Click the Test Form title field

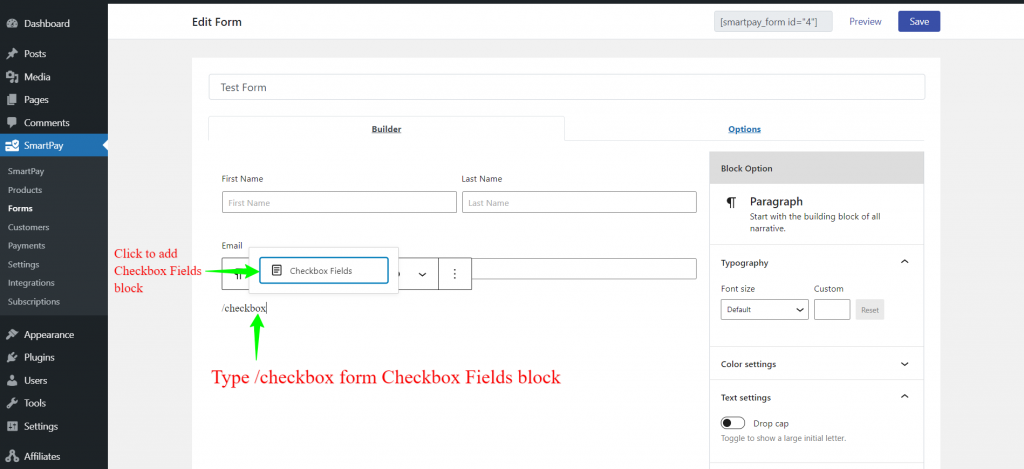tap(567, 87)
